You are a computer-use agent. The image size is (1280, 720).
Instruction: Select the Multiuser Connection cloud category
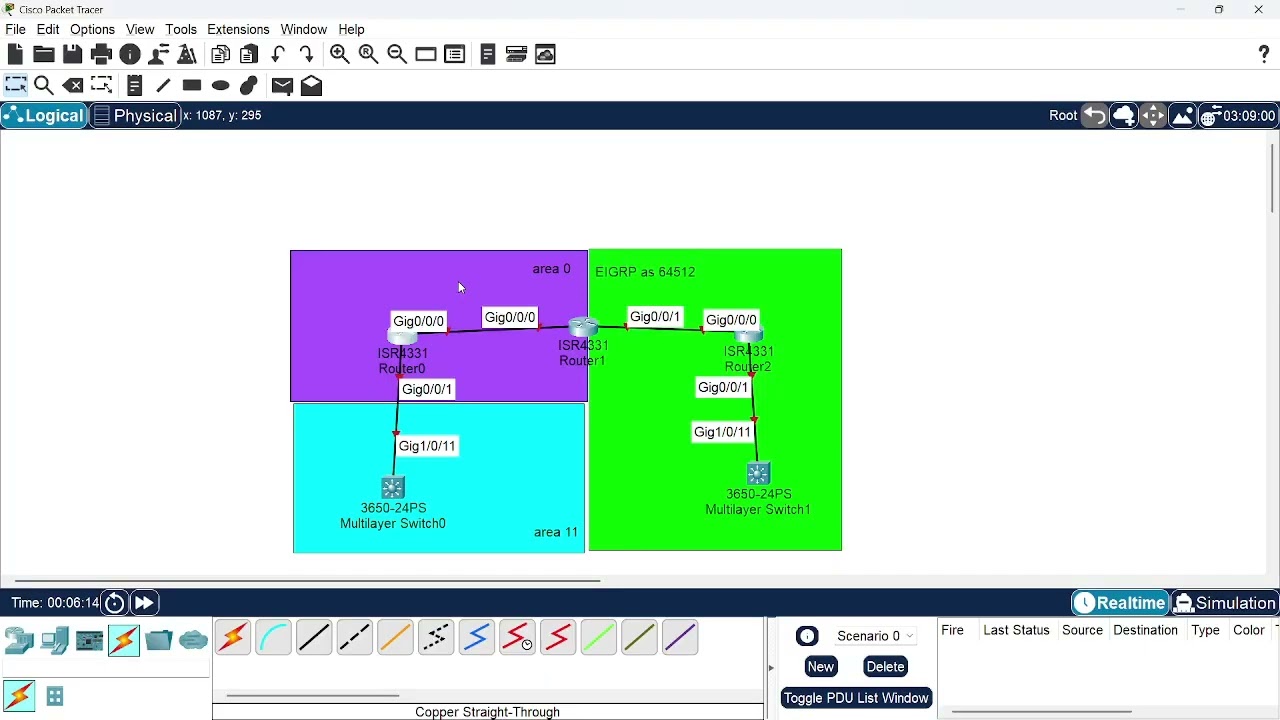pyautogui.click(x=194, y=640)
